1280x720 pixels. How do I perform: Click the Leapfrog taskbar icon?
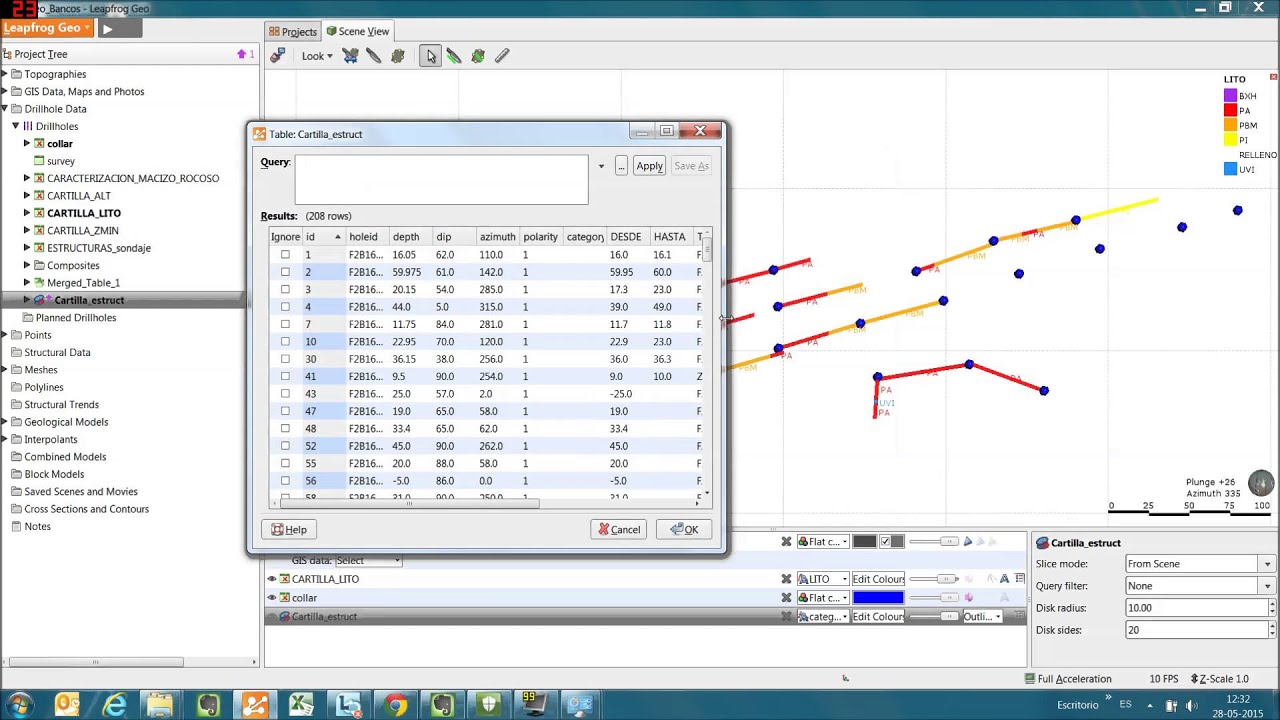coord(255,705)
